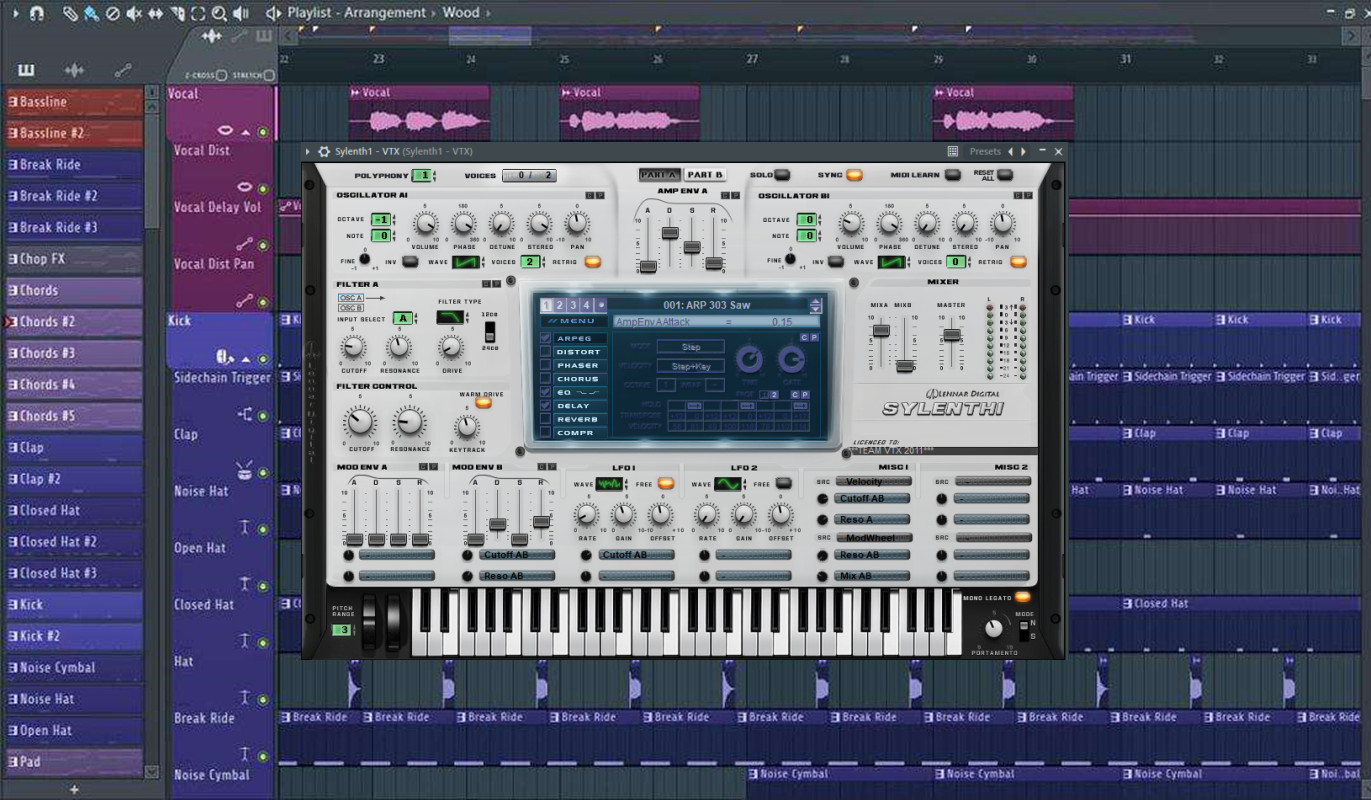Select the Slip tool with double arrows

point(156,13)
